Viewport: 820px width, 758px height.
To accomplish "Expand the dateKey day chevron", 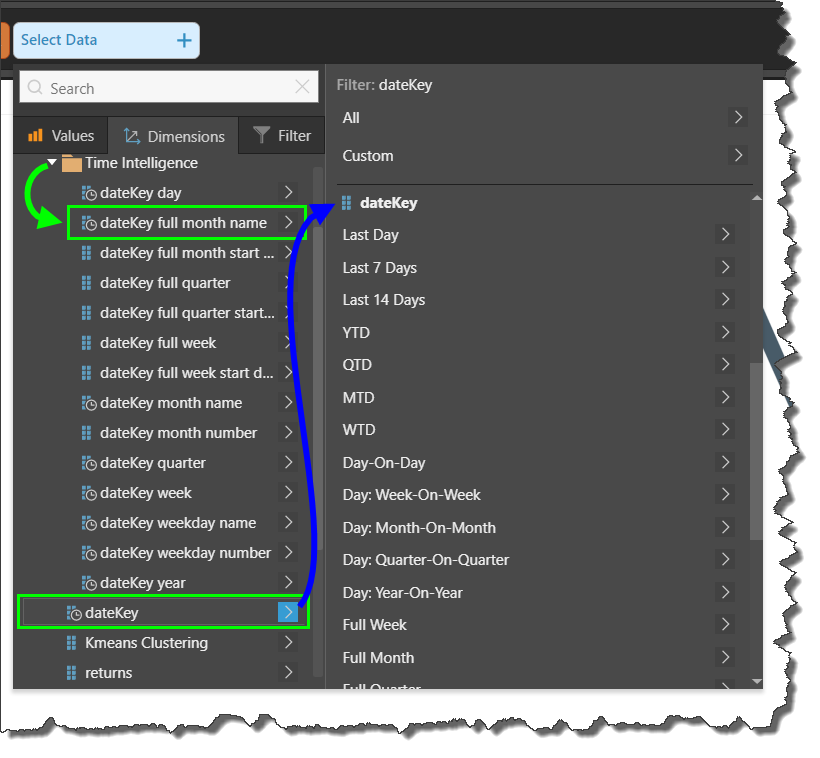I will click(x=288, y=192).
